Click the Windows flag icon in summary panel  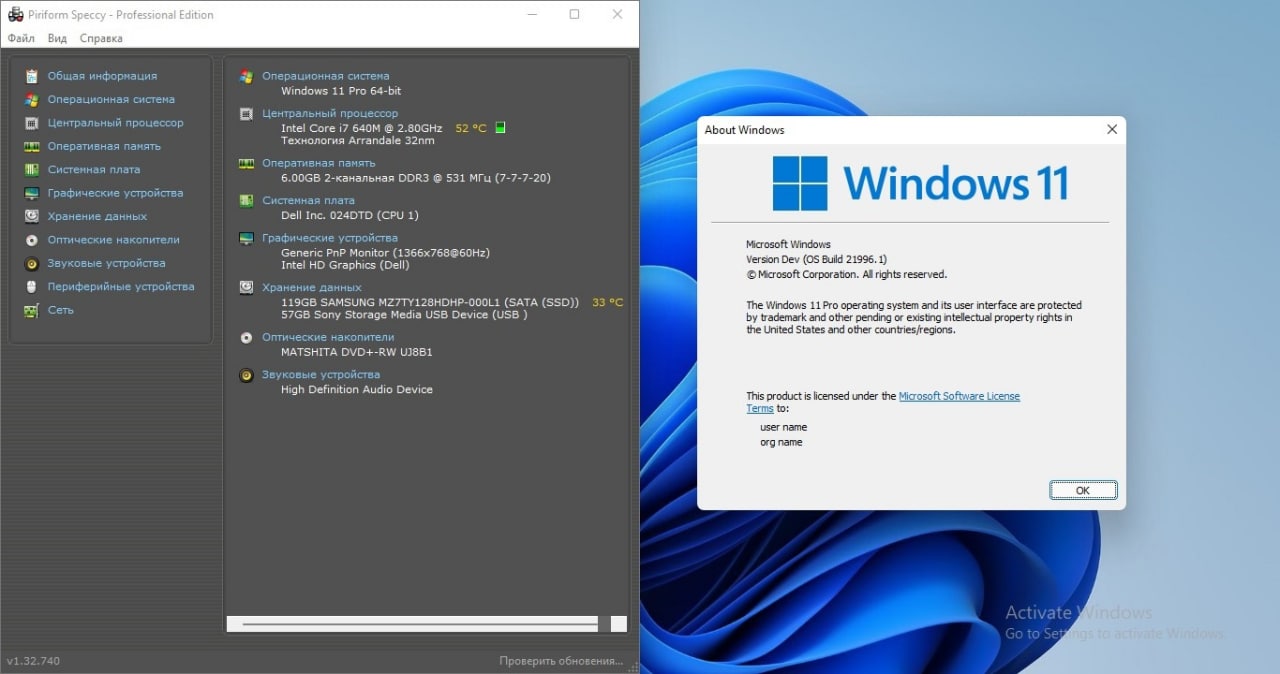point(246,76)
